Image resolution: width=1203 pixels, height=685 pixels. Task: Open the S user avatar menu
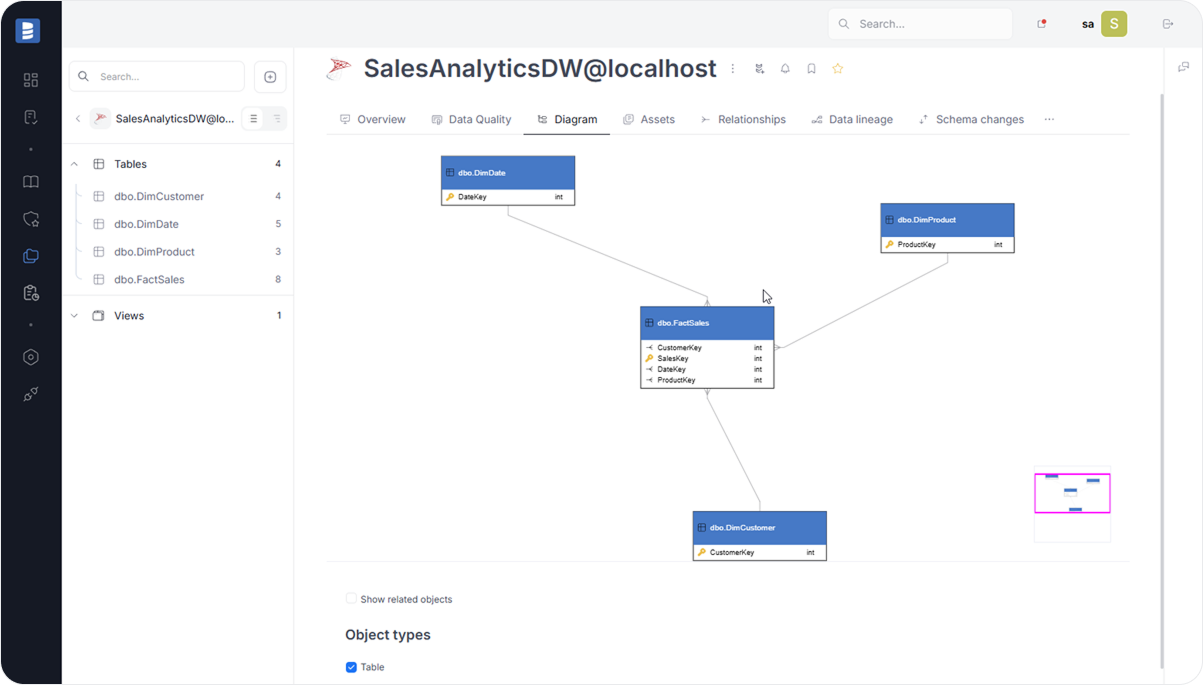1114,22
